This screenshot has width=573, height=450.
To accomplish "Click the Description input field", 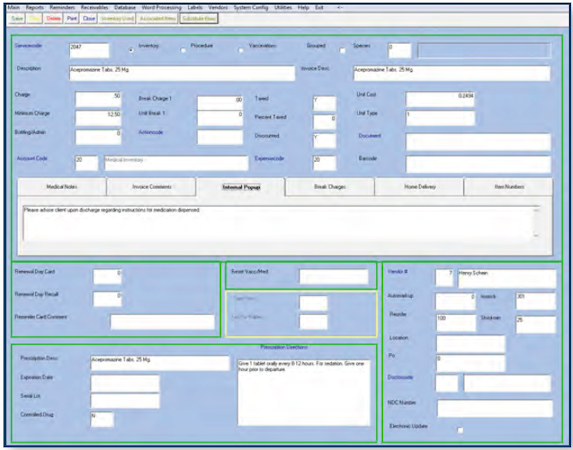I will pyautogui.click(x=182, y=73).
